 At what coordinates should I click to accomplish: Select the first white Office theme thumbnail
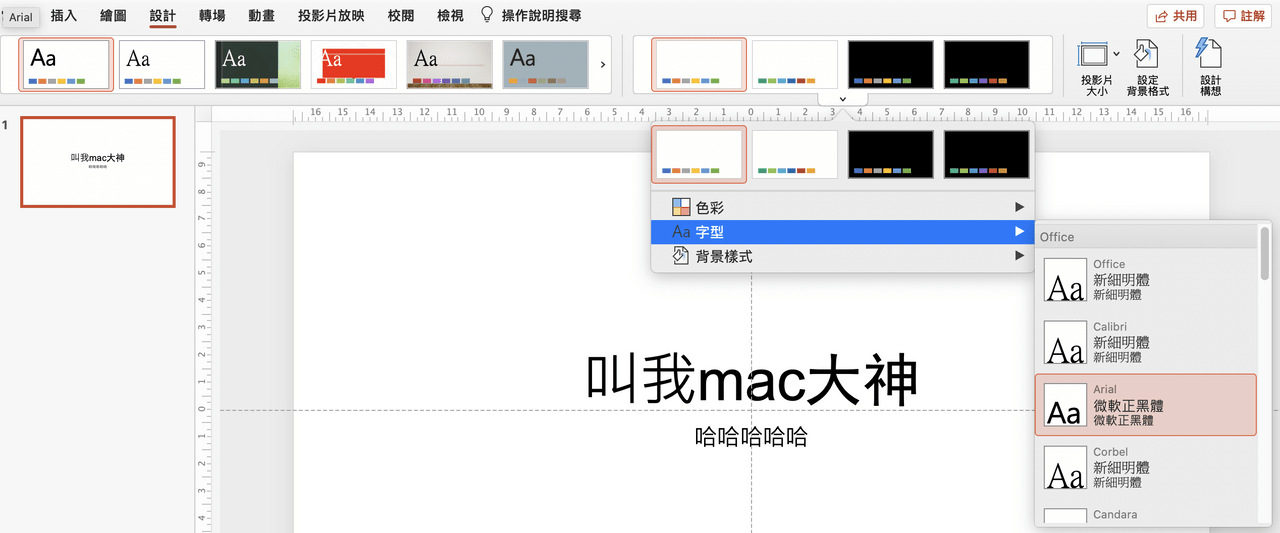(66, 65)
